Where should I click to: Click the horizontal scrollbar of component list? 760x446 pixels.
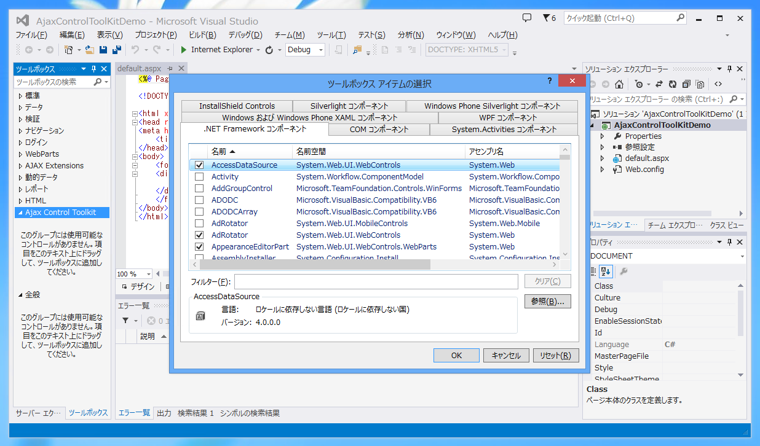(x=315, y=265)
